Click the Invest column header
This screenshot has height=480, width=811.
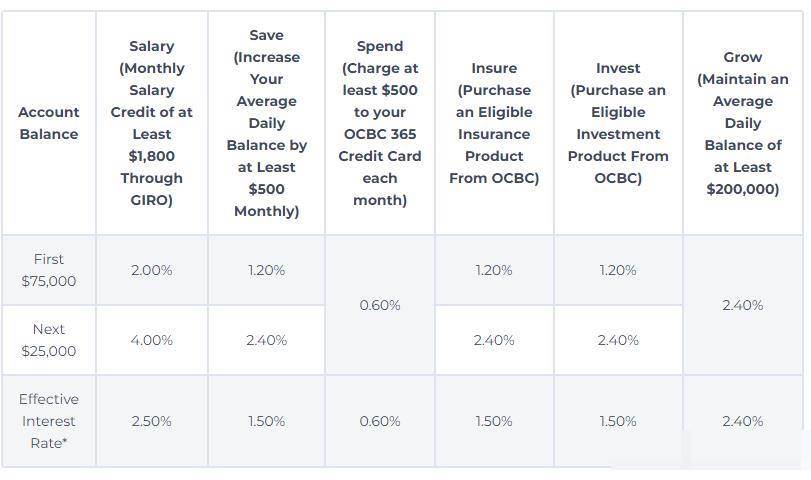point(618,123)
